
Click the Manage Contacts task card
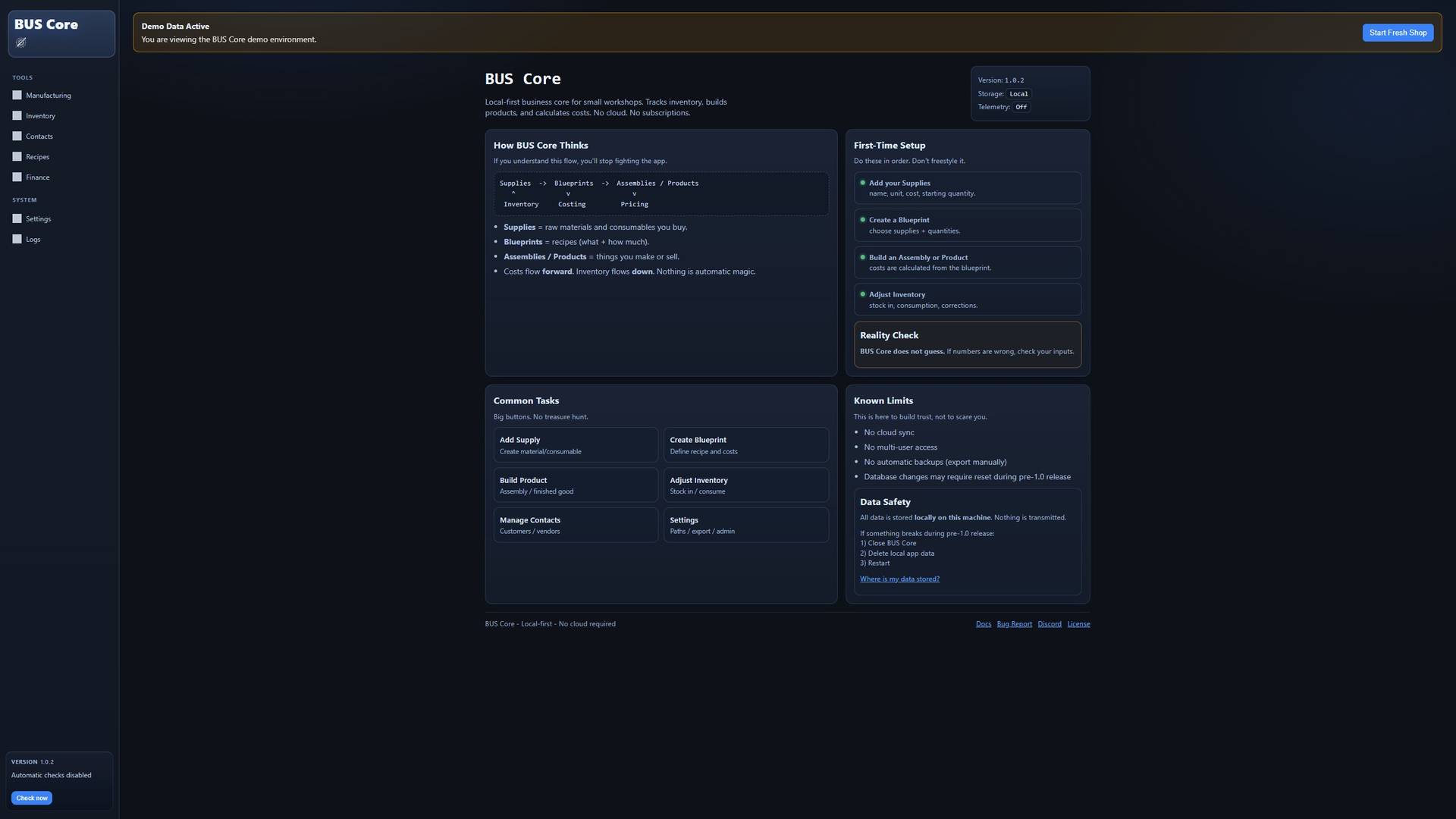[x=575, y=525]
